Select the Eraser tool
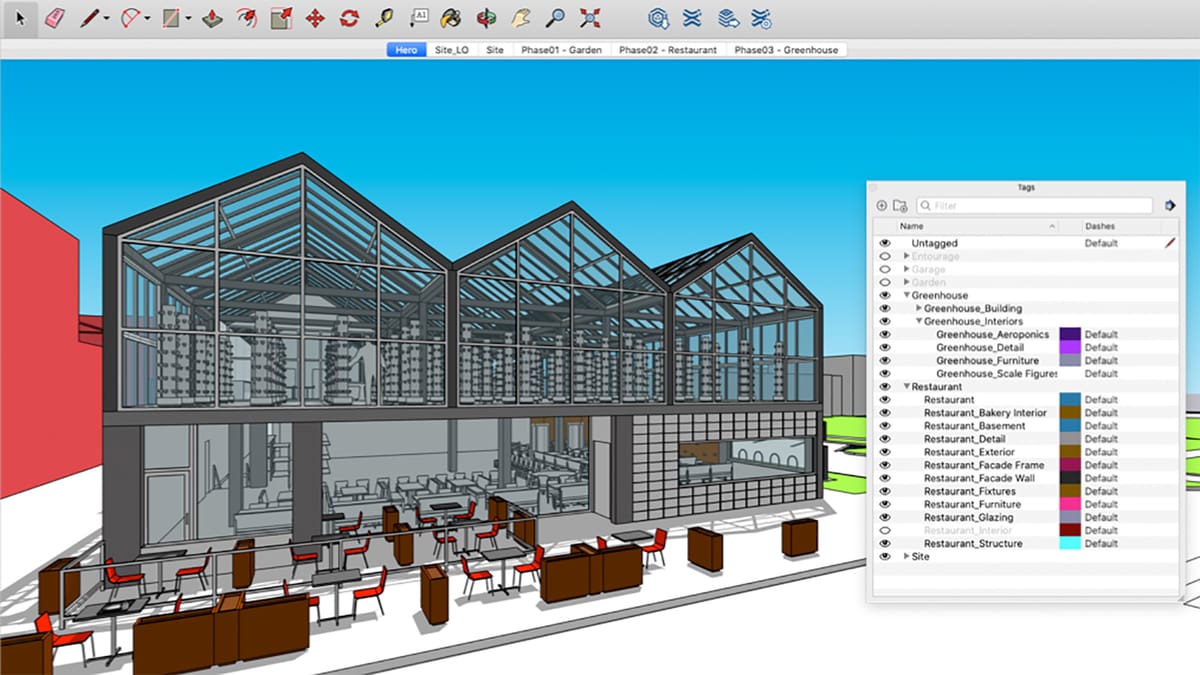The image size is (1200, 675). (53, 18)
